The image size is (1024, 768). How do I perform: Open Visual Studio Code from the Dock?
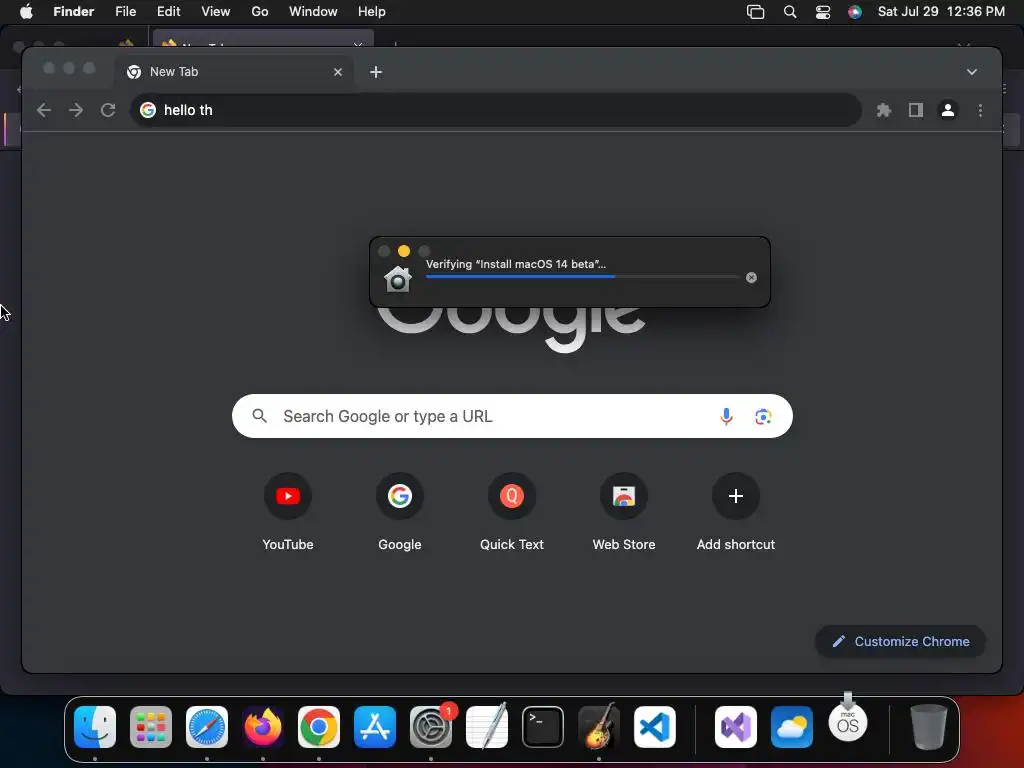[655, 726]
